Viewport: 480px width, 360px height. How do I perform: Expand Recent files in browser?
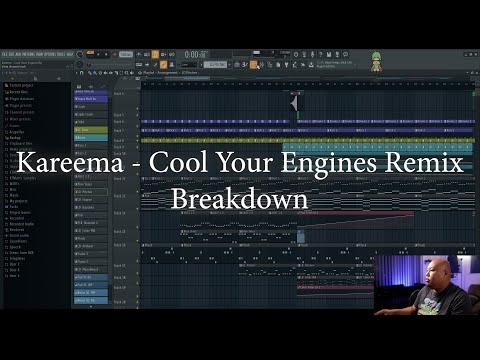[17, 92]
